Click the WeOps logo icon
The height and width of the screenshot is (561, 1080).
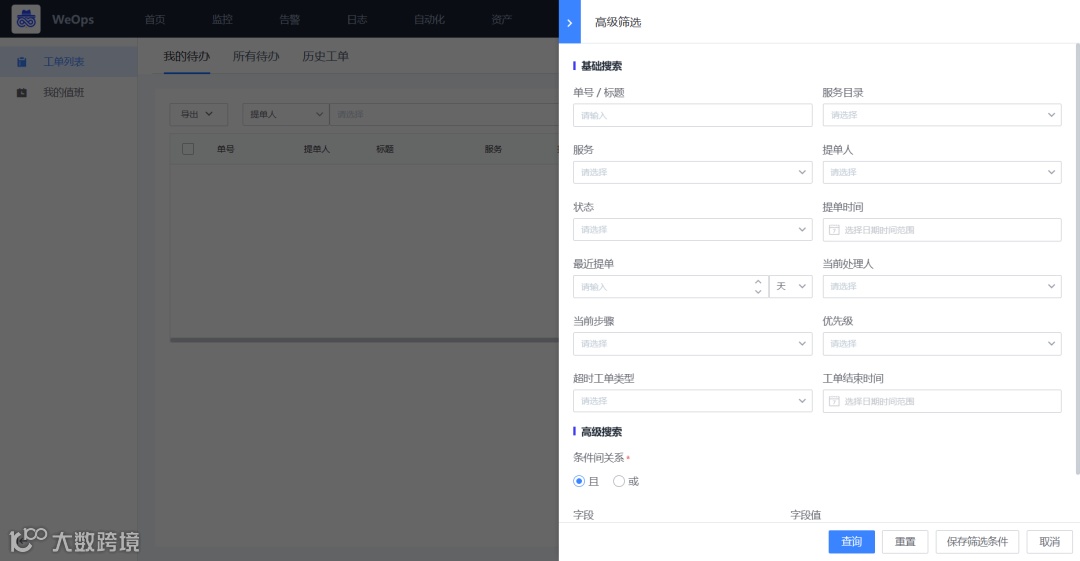26,19
